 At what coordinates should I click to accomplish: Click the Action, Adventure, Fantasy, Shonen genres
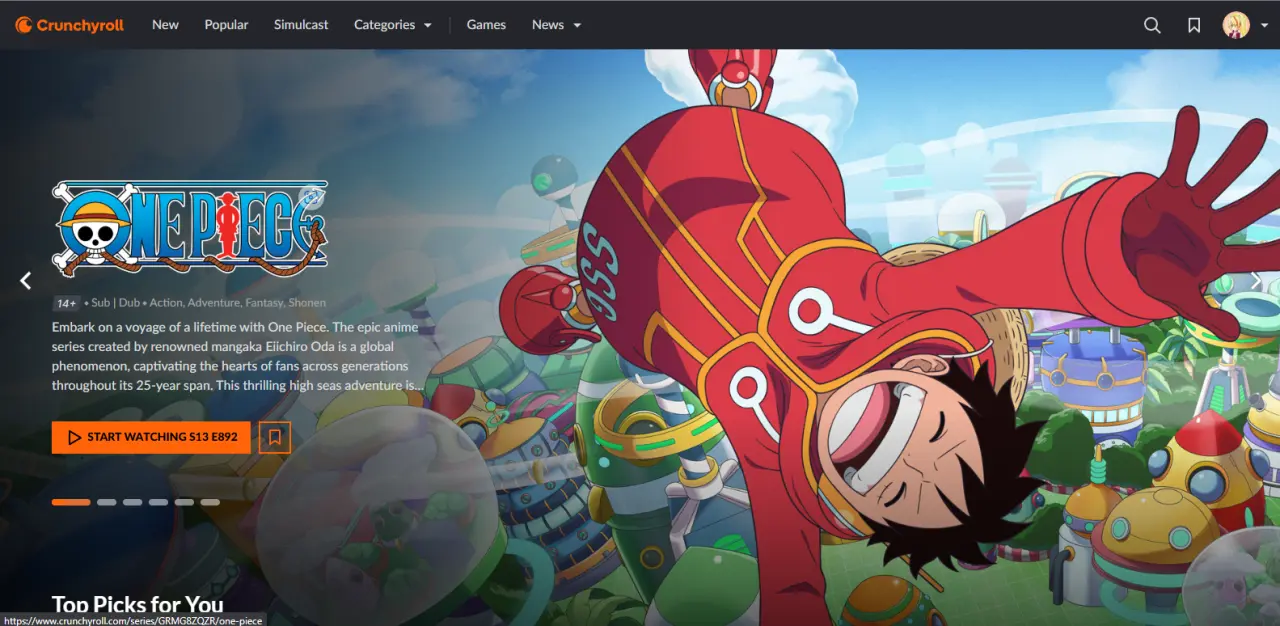point(238,303)
